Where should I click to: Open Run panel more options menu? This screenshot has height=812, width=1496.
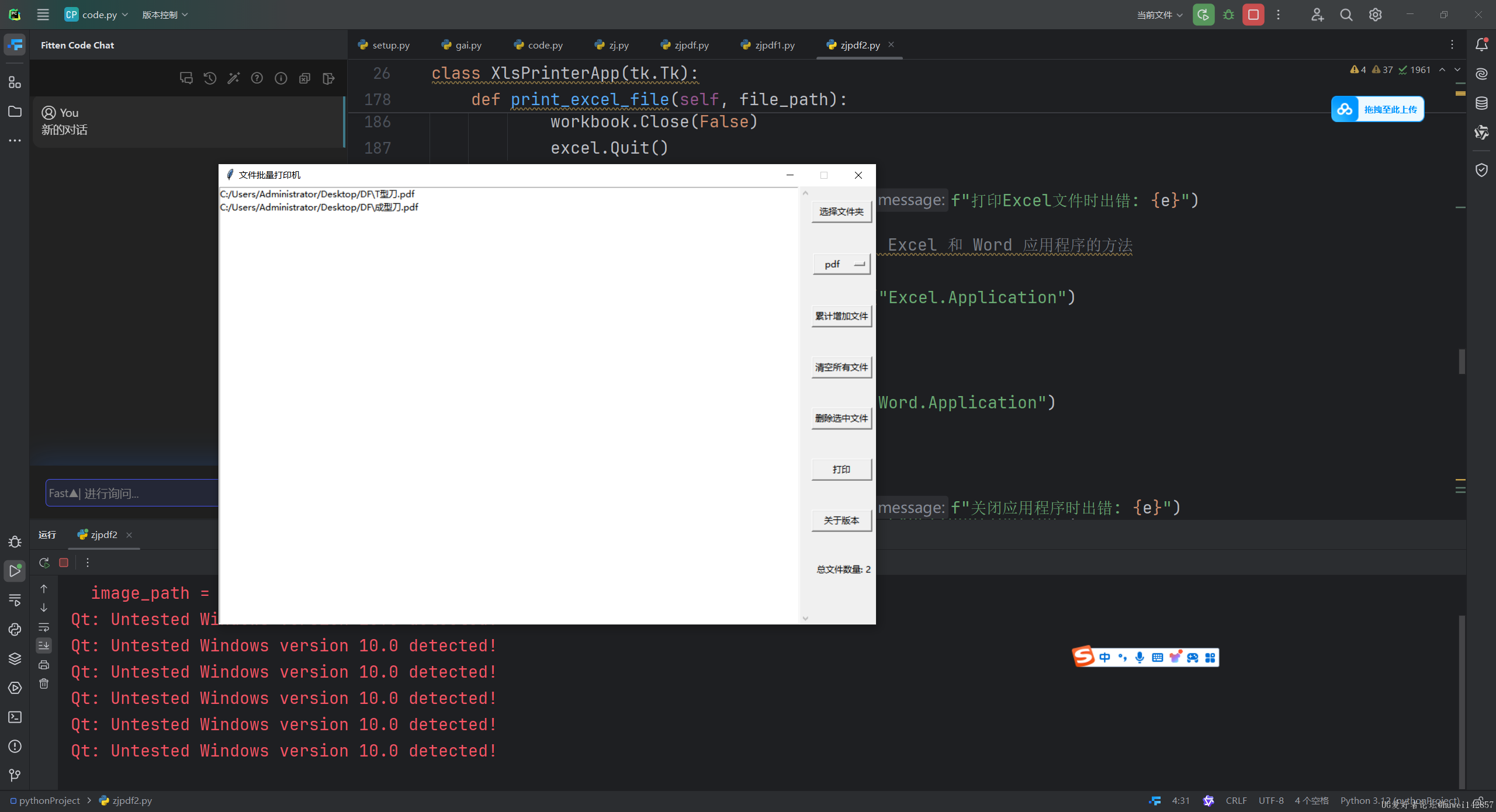coord(88,563)
